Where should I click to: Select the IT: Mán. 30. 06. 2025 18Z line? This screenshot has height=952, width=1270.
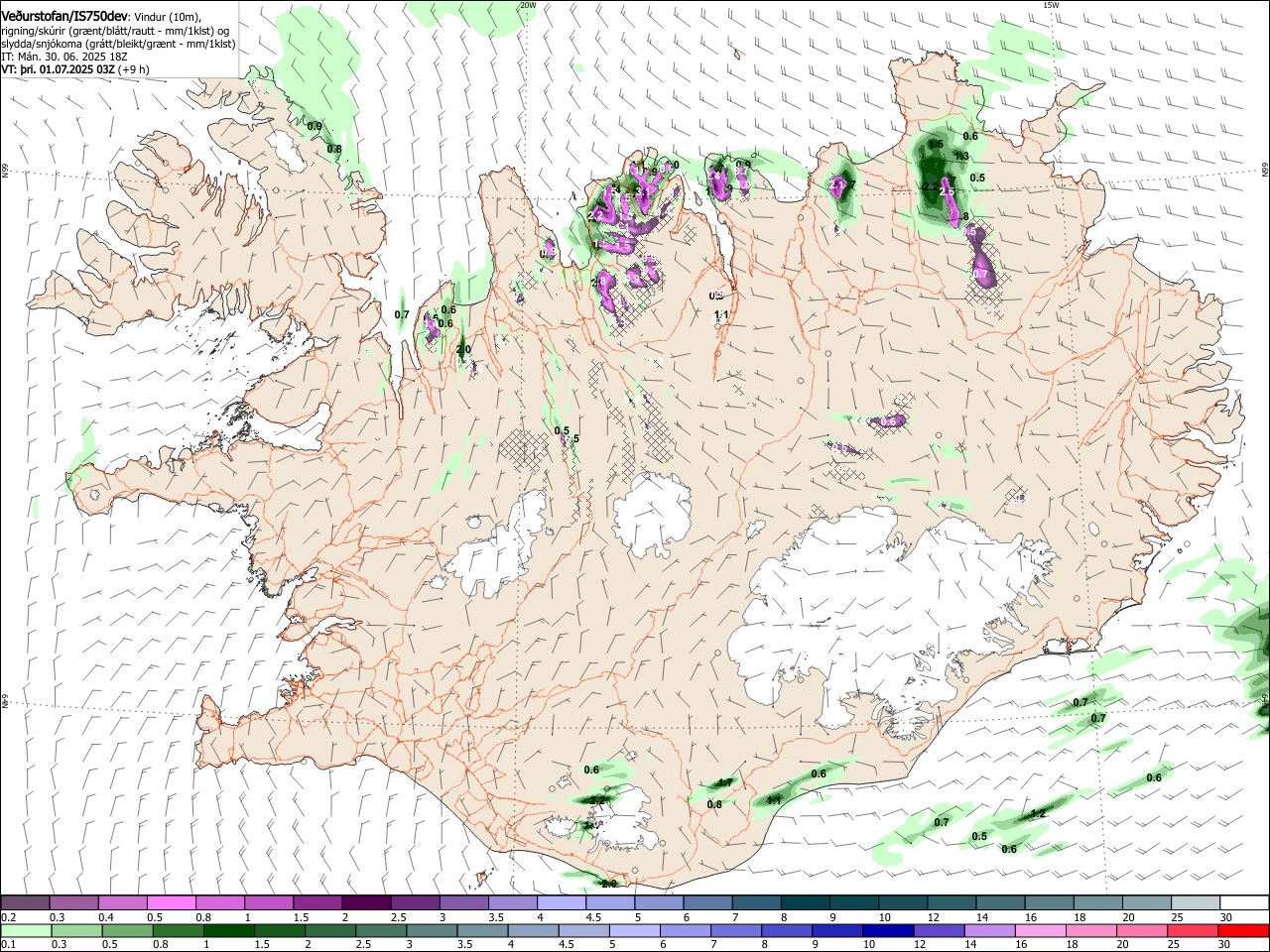[x=64, y=57]
